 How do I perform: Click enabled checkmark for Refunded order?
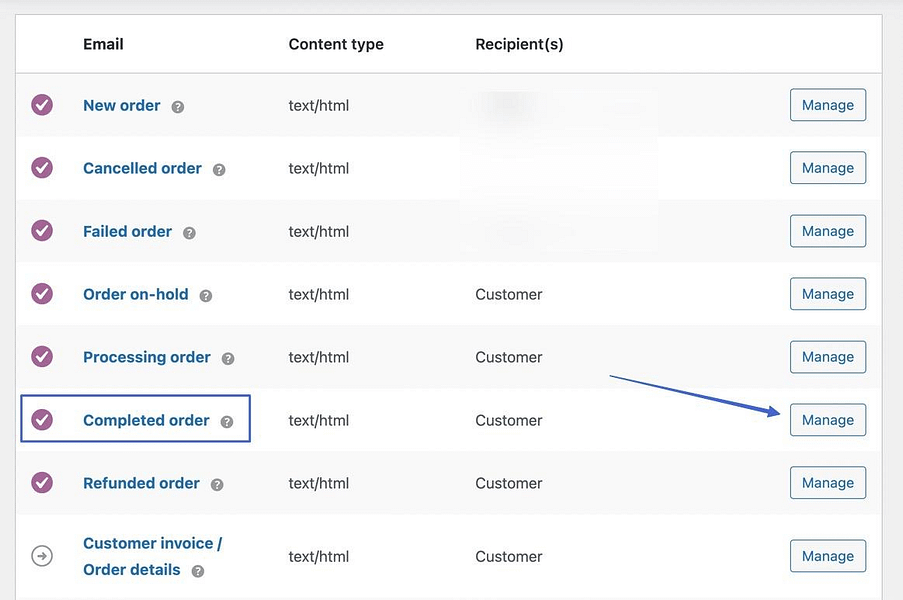[42, 483]
